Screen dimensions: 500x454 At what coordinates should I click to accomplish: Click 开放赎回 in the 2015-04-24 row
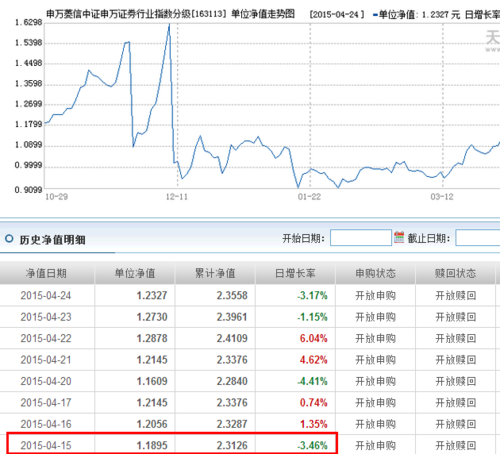tap(456, 295)
